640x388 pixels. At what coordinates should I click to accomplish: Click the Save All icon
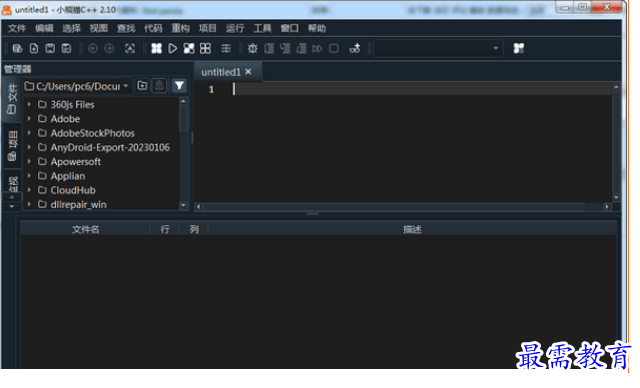(67, 49)
